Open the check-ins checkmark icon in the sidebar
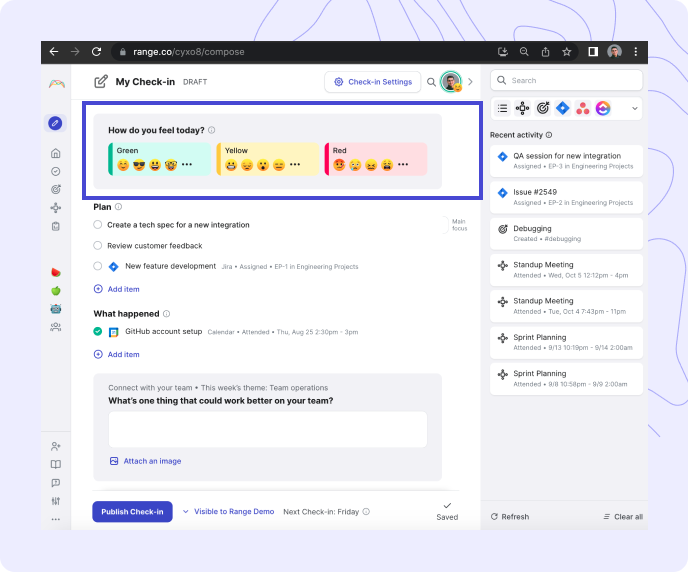Image resolution: width=688 pixels, height=572 pixels. pyautogui.click(x=56, y=172)
